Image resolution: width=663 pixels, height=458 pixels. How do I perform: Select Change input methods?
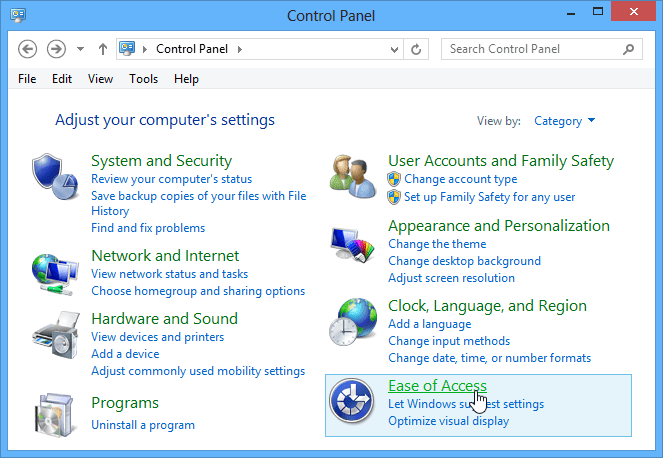click(449, 341)
